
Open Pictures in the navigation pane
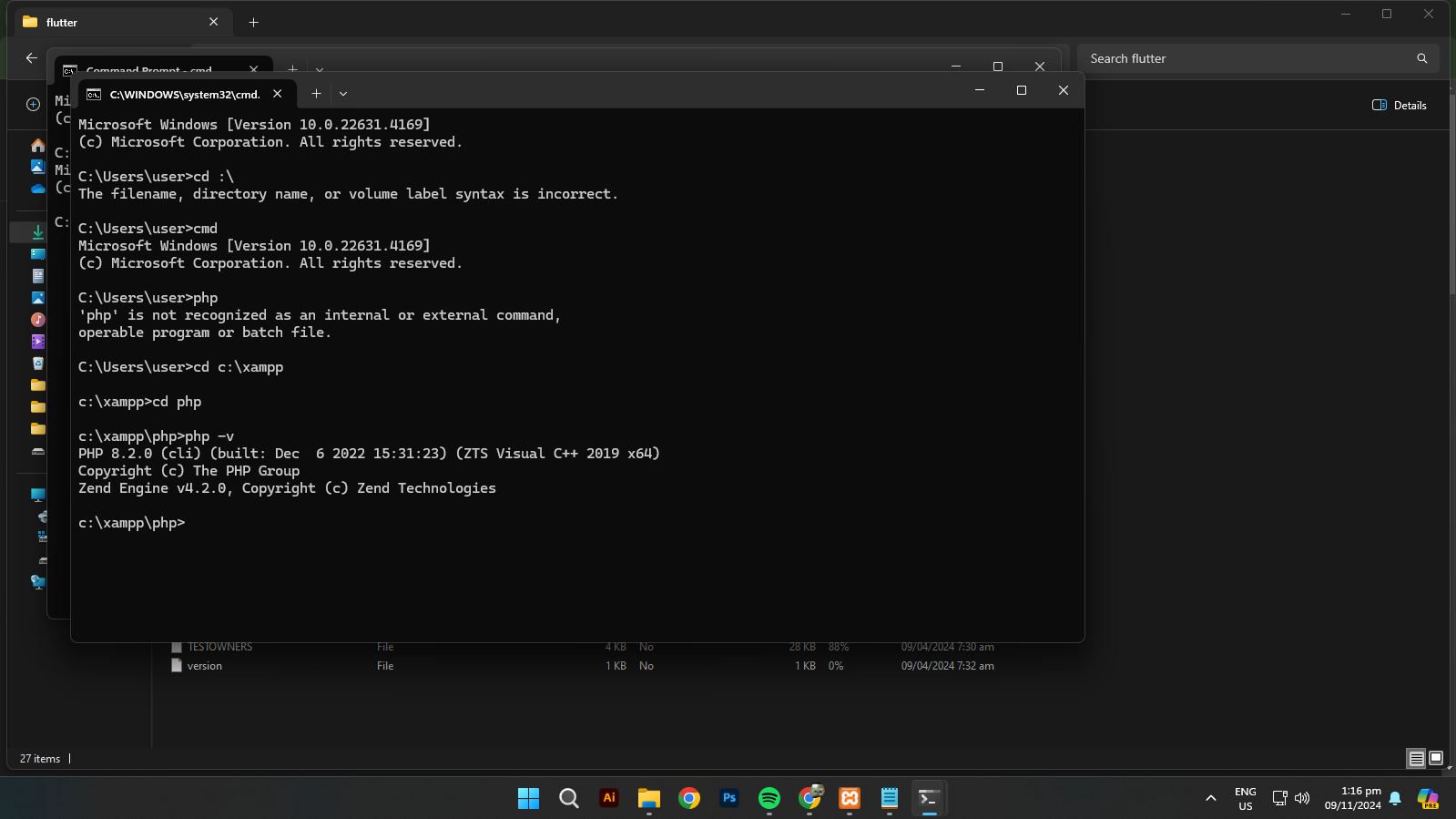click(37, 298)
